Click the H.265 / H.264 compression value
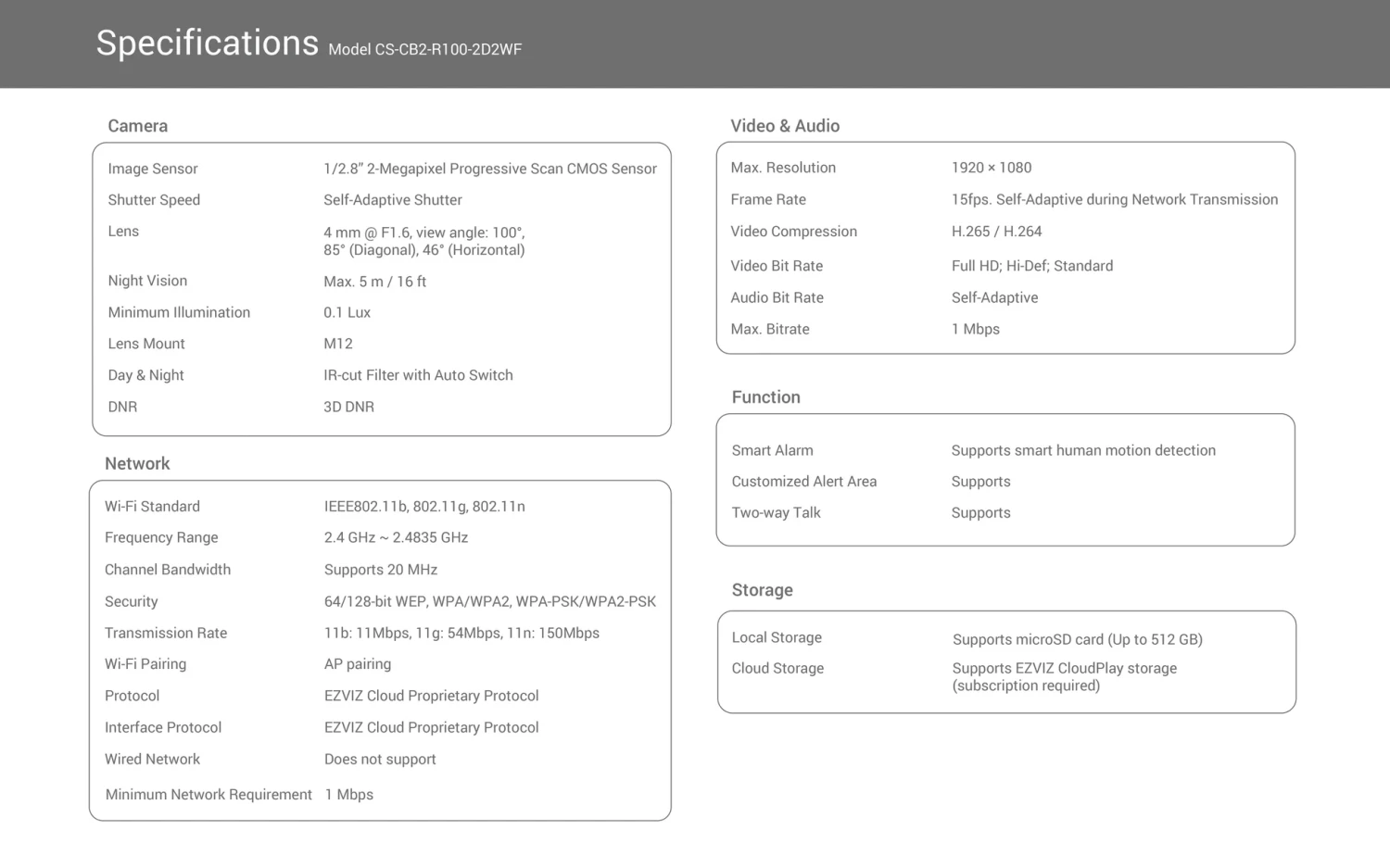This screenshot has width=1390, height=868. pos(996,232)
